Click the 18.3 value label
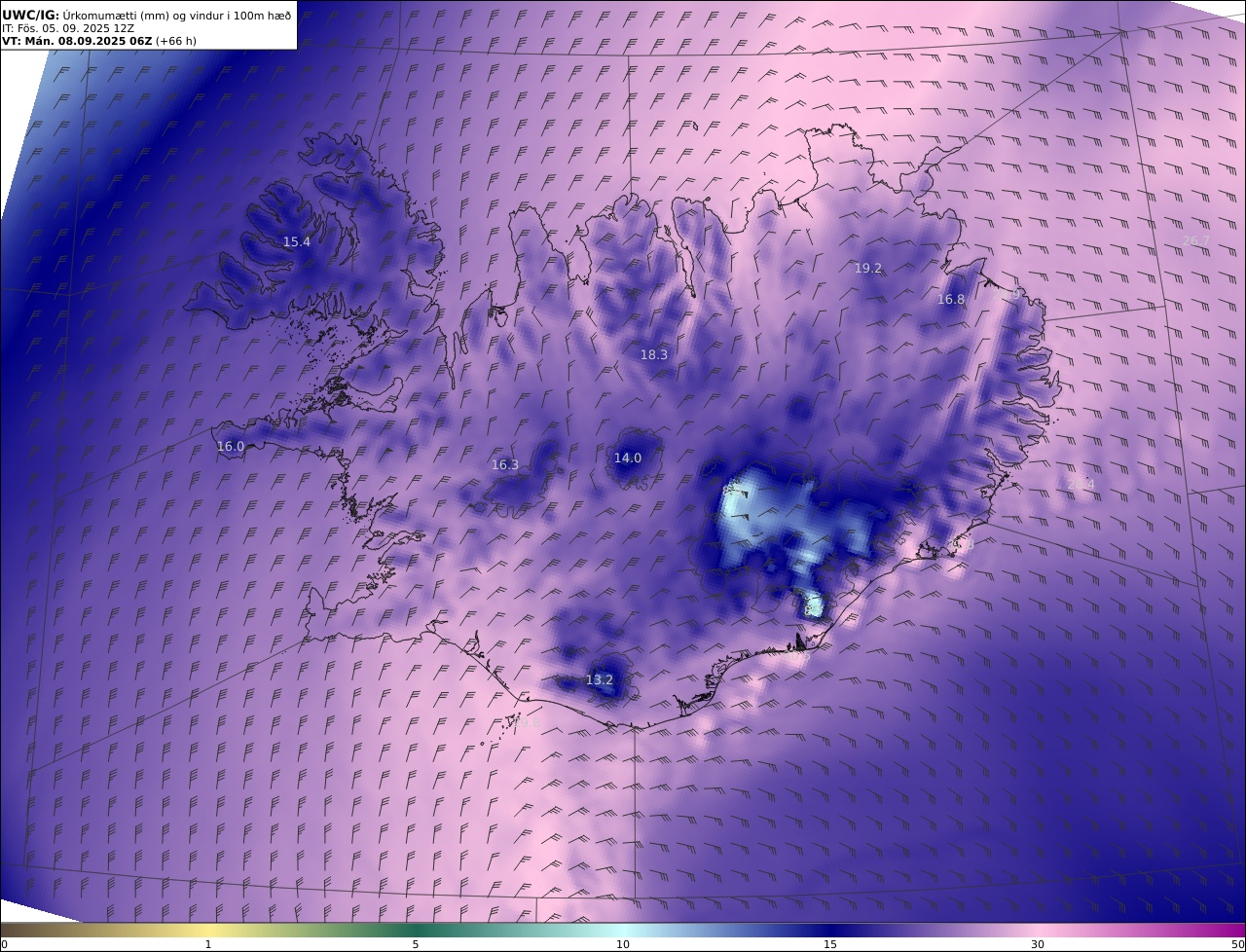This screenshot has height=952, width=1246. pos(654,355)
